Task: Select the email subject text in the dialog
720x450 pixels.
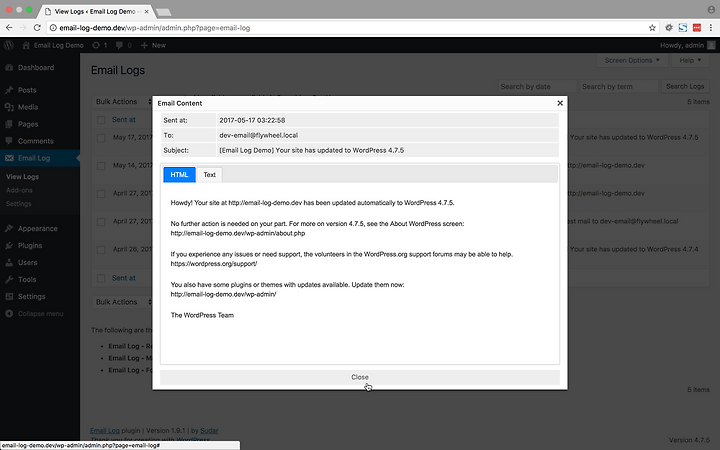Action: click(311, 150)
